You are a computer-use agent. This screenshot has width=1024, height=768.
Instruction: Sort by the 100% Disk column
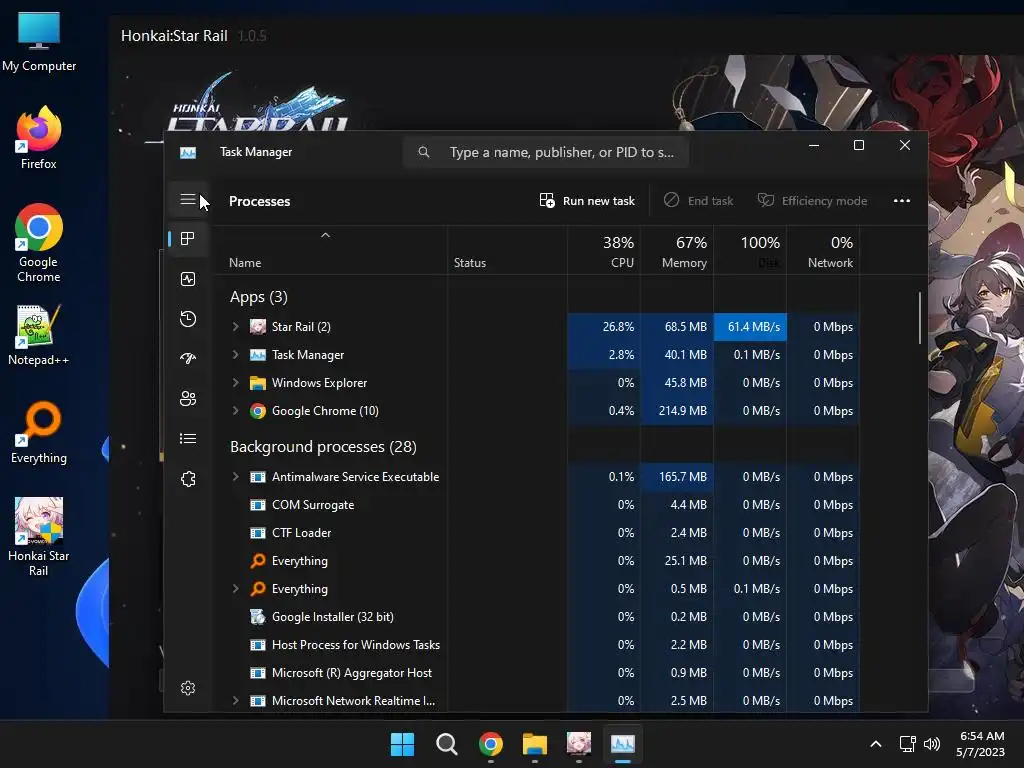coord(750,251)
